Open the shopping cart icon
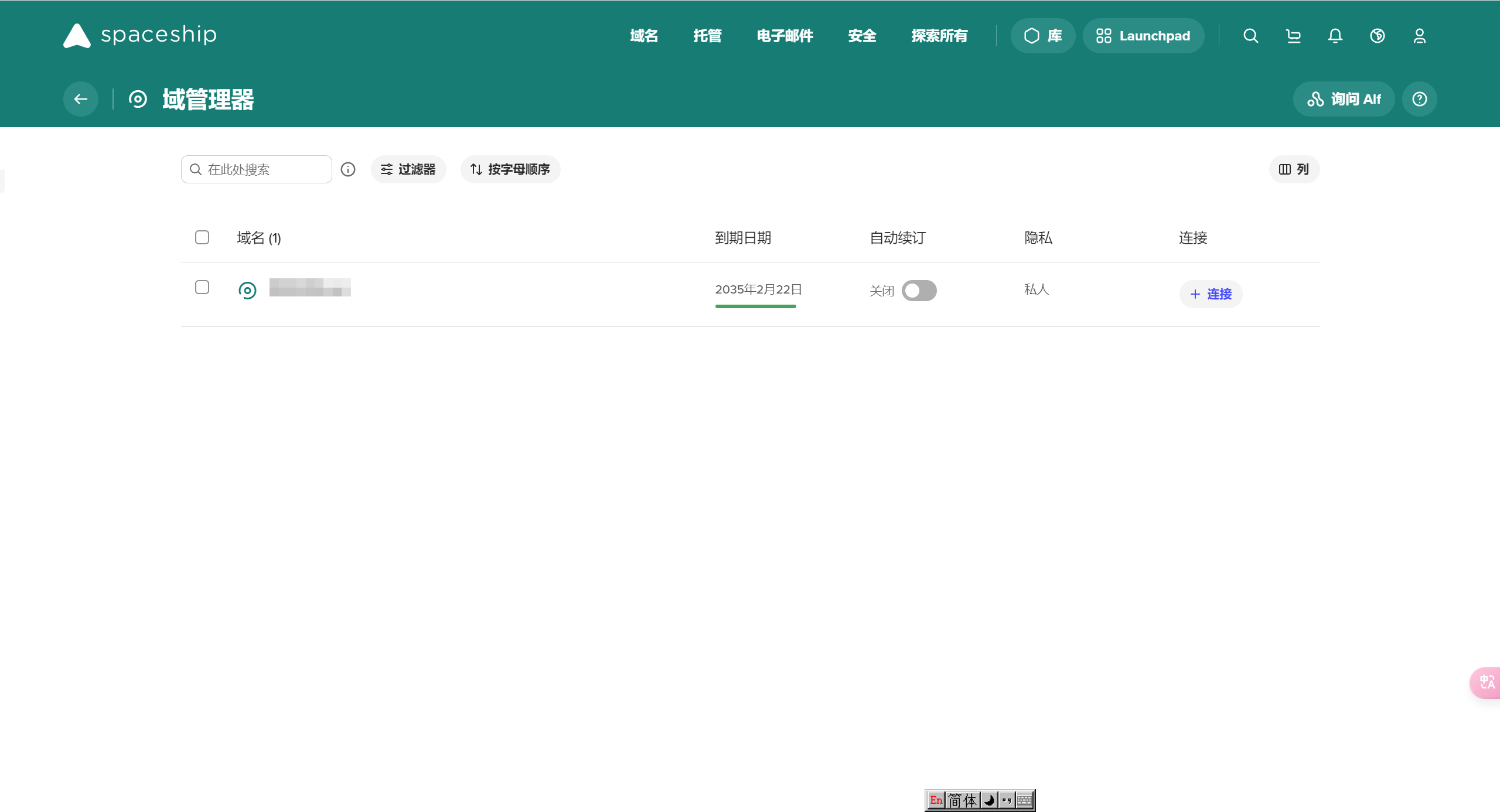Viewport: 1500px width, 812px height. [x=1293, y=36]
